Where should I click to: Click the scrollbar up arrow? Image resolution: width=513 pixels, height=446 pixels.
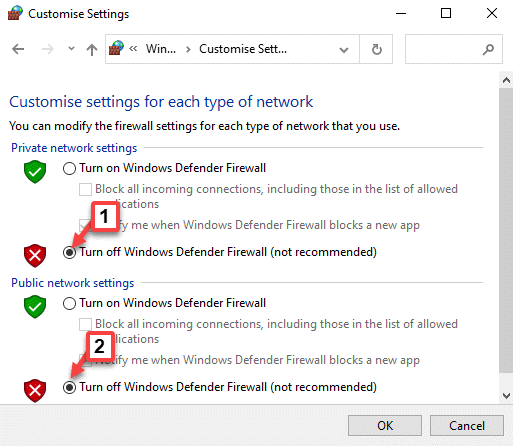506,80
